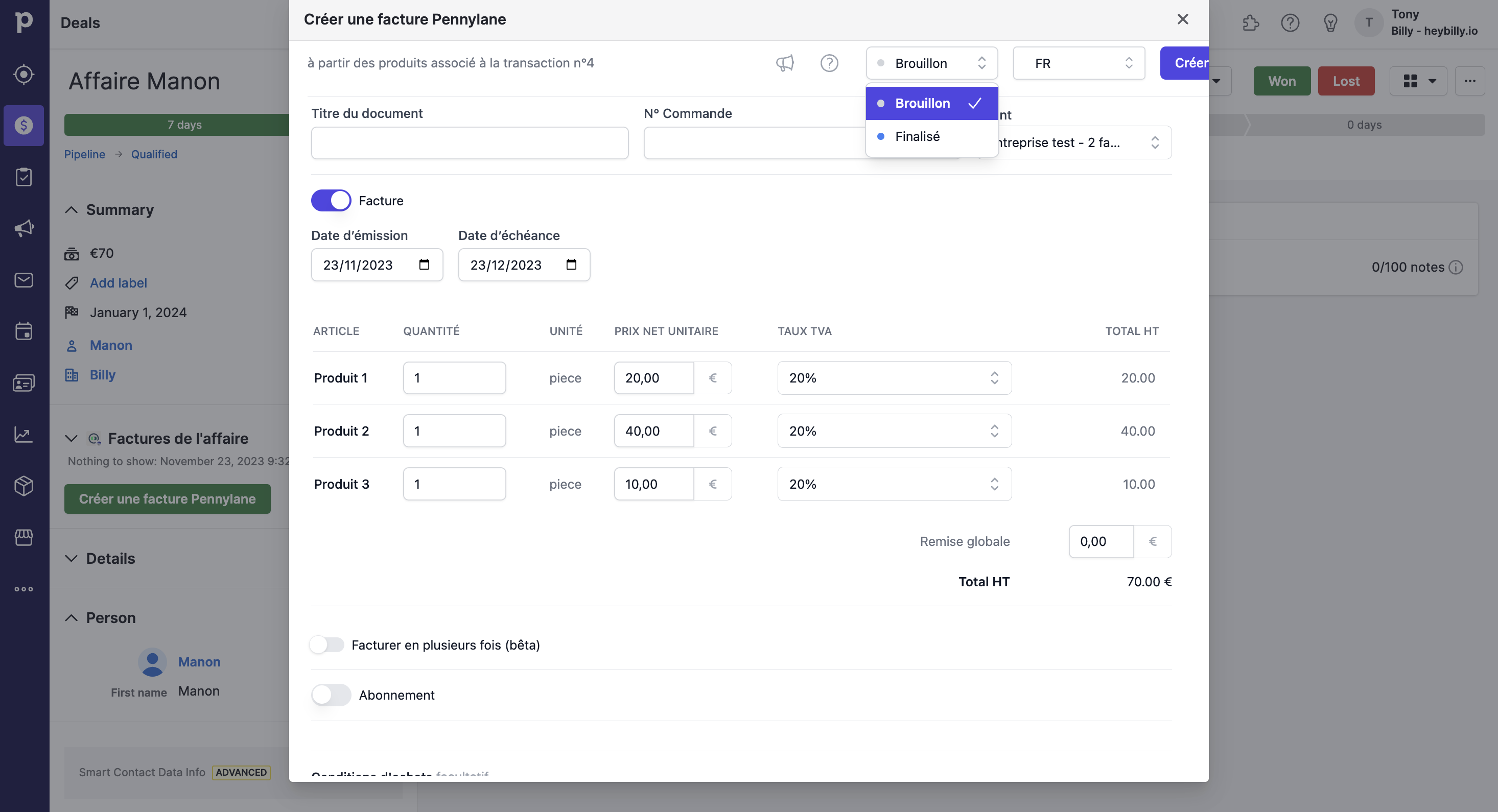Image resolution: width=1498 pixels, height=812 pixels.
Task: Click the Produit 1 quantity field
Action: pyautogui.click(x=454, y=378)
